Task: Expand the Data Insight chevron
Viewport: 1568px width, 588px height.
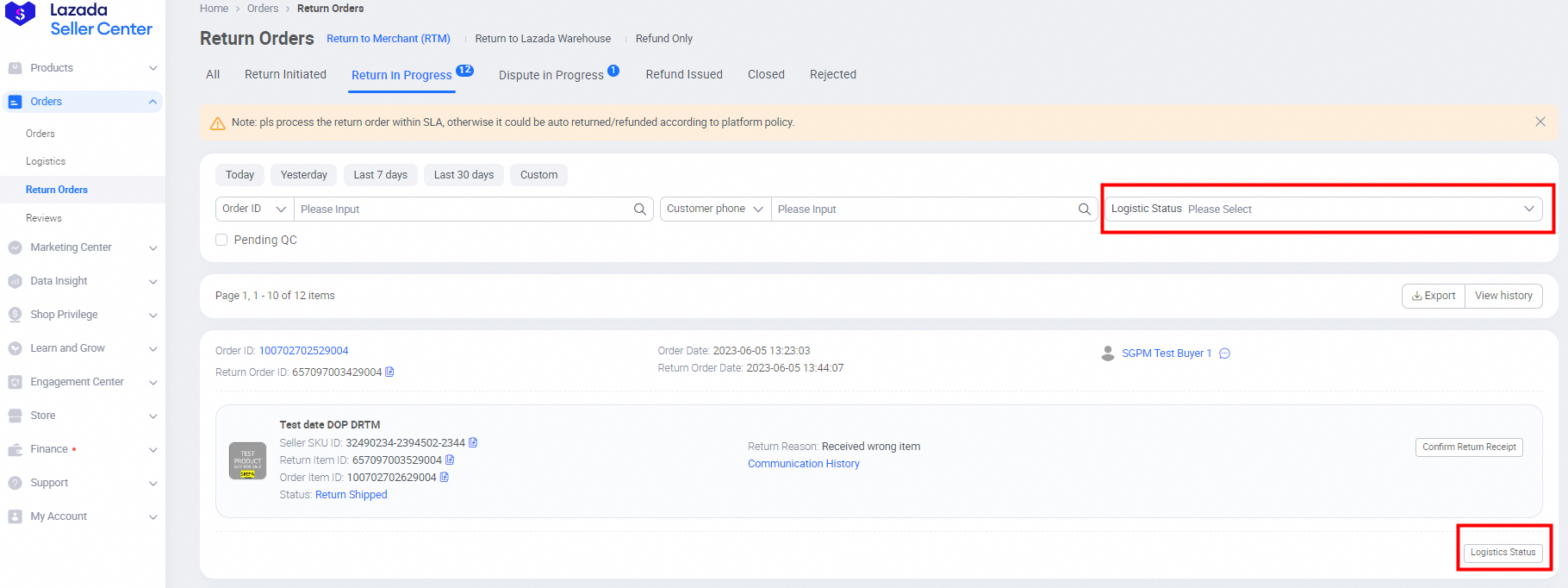Action: 152,281
